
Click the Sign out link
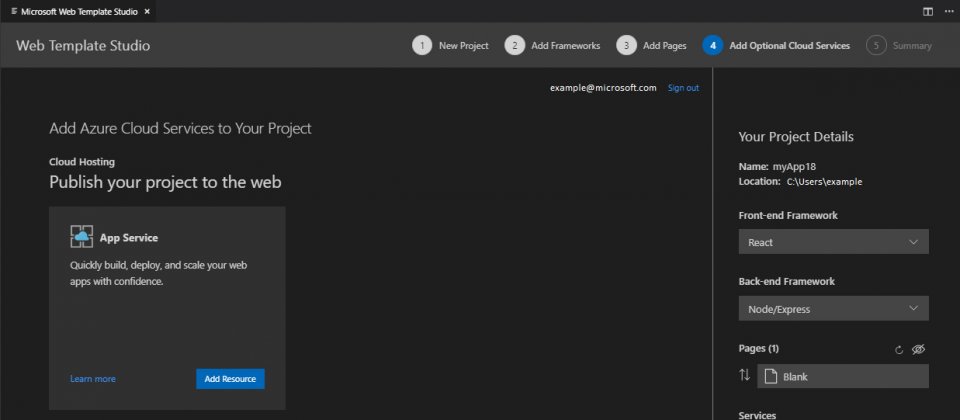click(x=683, y=88)
